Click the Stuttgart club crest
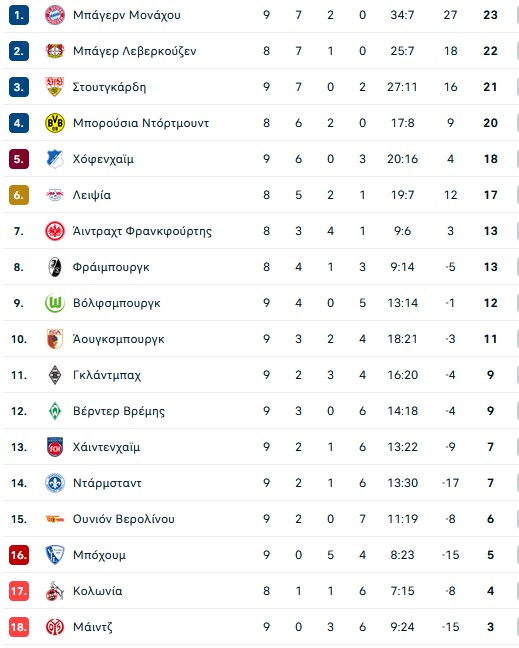The width and height of the screenshot is (519, 648). click(55, 87)
